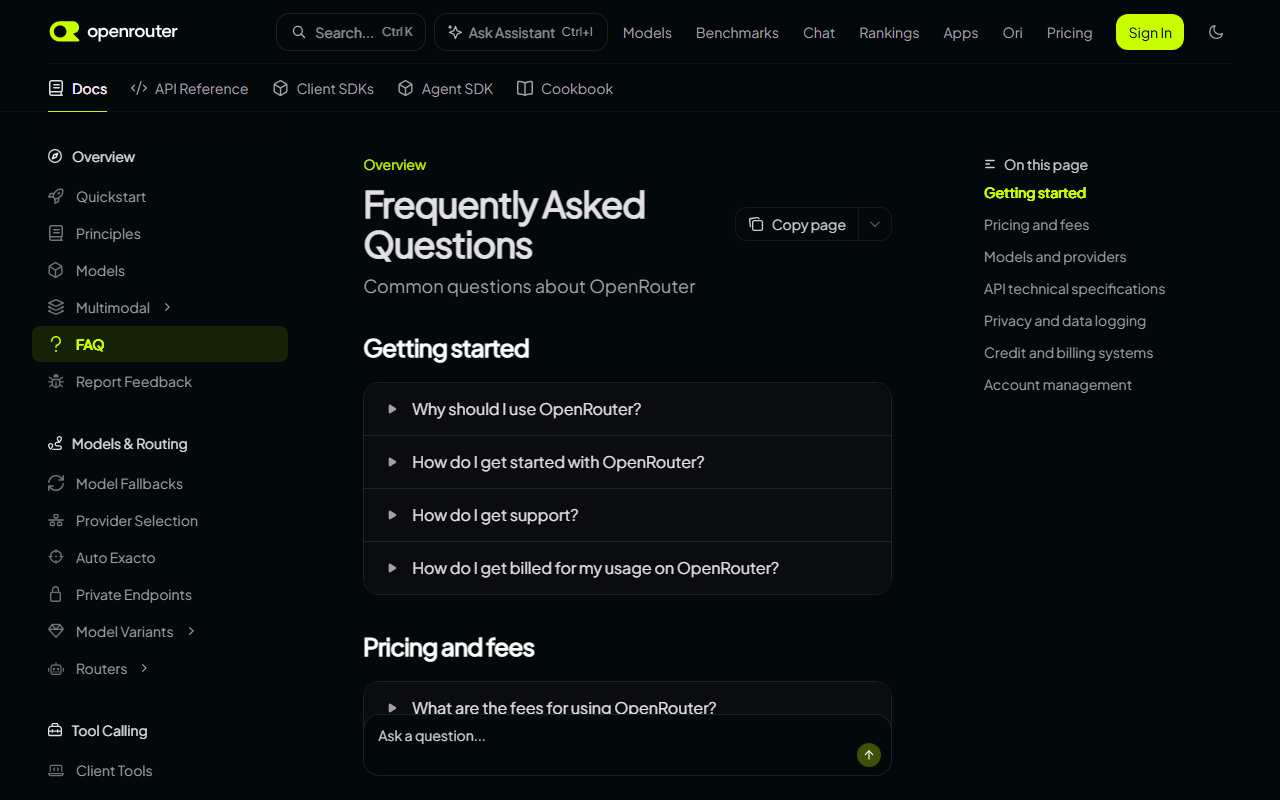Expand "Why should I use OpenRouter?" question
The width and height of the screenshot is (1280, 800).
[x=627, y=409]
